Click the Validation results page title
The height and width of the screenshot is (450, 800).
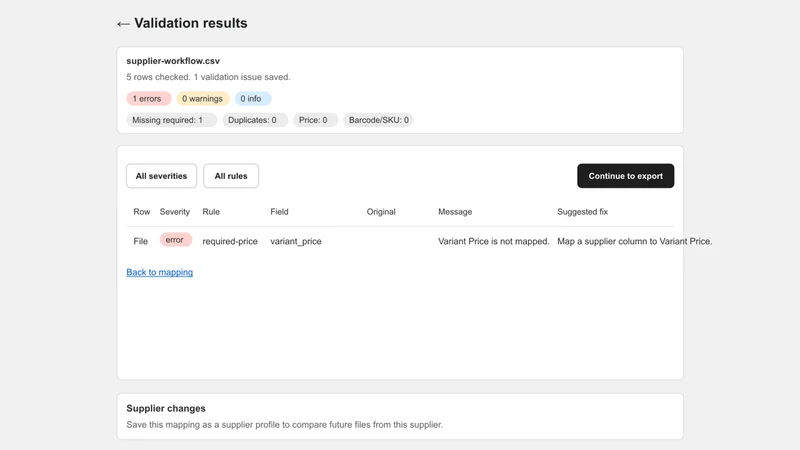click(x=191, y=23)
